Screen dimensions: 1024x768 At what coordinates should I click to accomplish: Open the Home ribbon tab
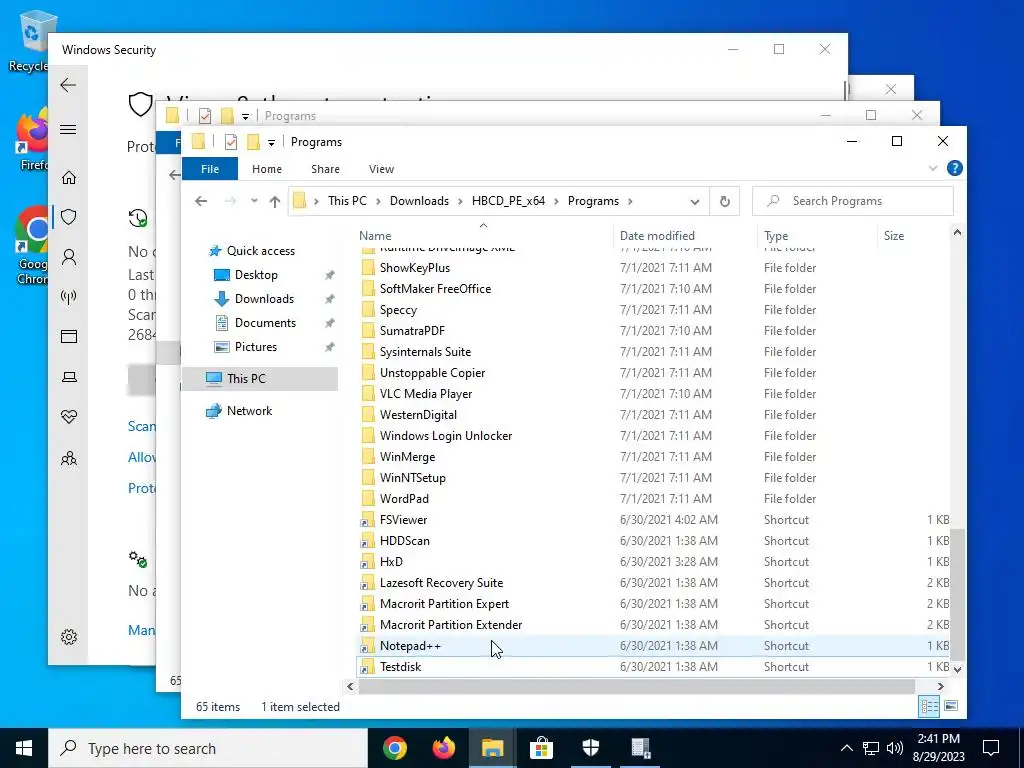tap(266, 168)
